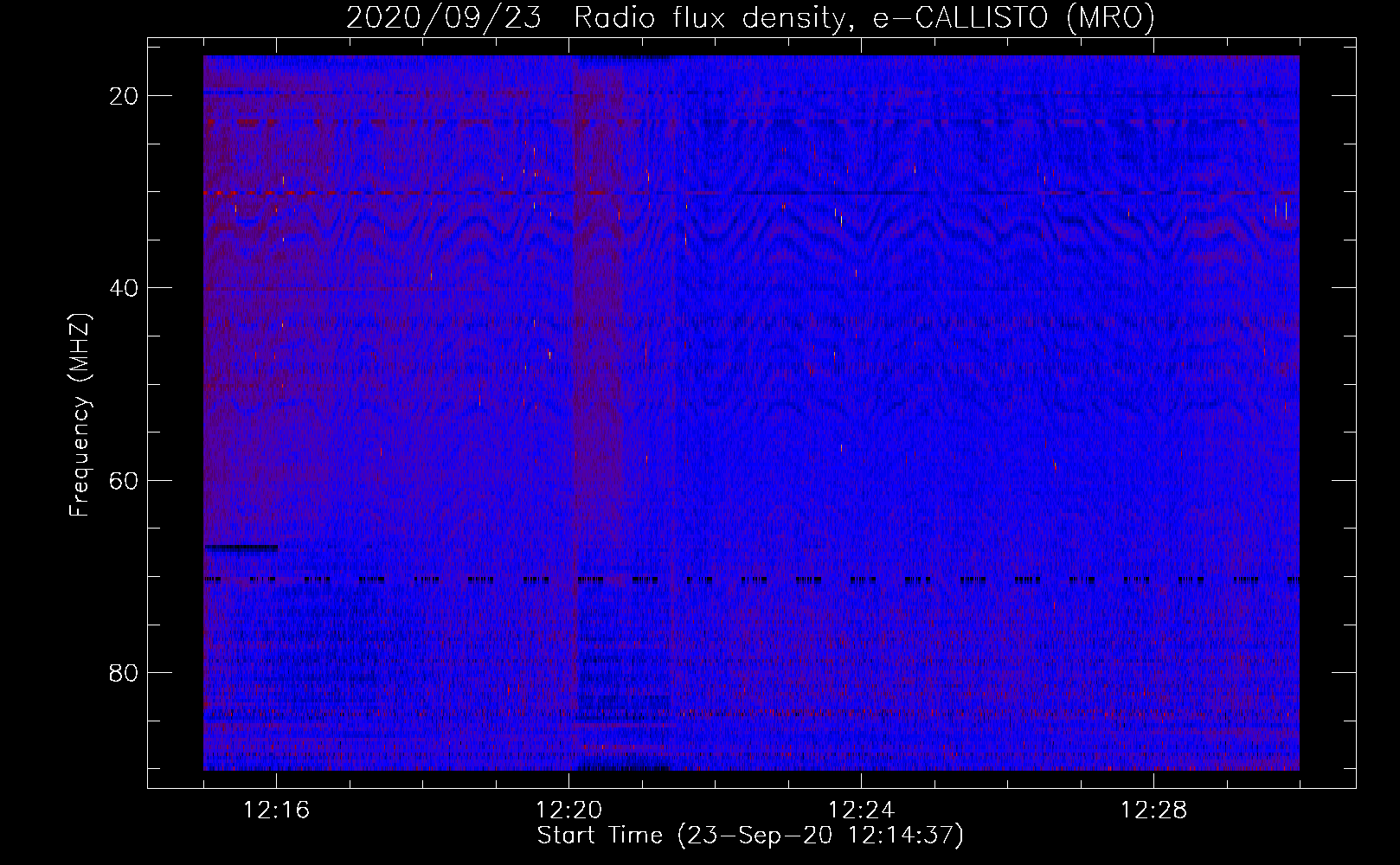Image resolution: width=1400 pixels, height=865 pixels.
Task: Select the 80 MHz frequency tick label
Action: point(124,672)
